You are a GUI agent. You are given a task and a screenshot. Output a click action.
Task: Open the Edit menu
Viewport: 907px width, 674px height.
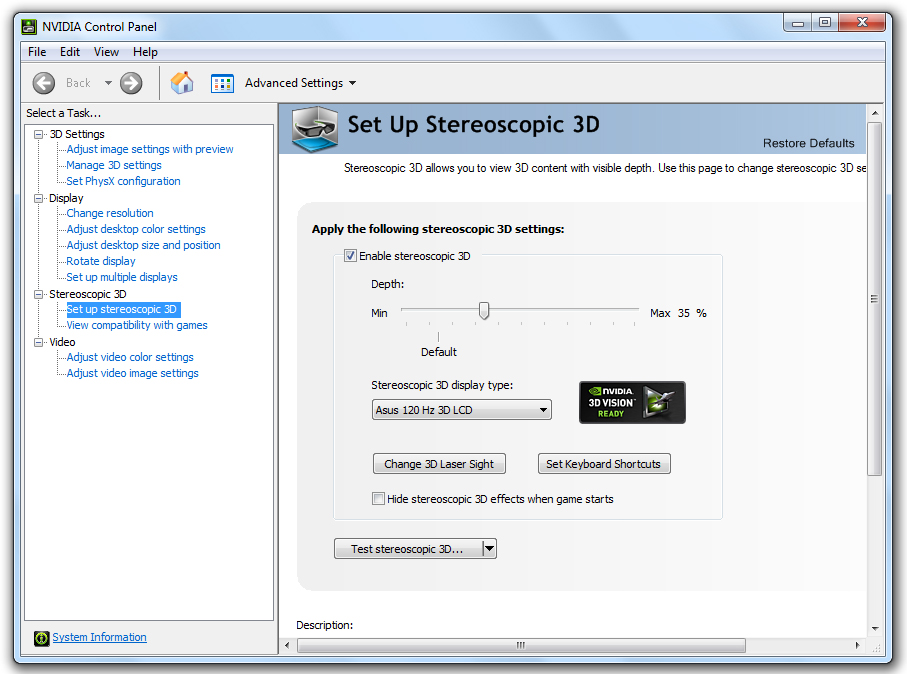click(x=70, y=52)
